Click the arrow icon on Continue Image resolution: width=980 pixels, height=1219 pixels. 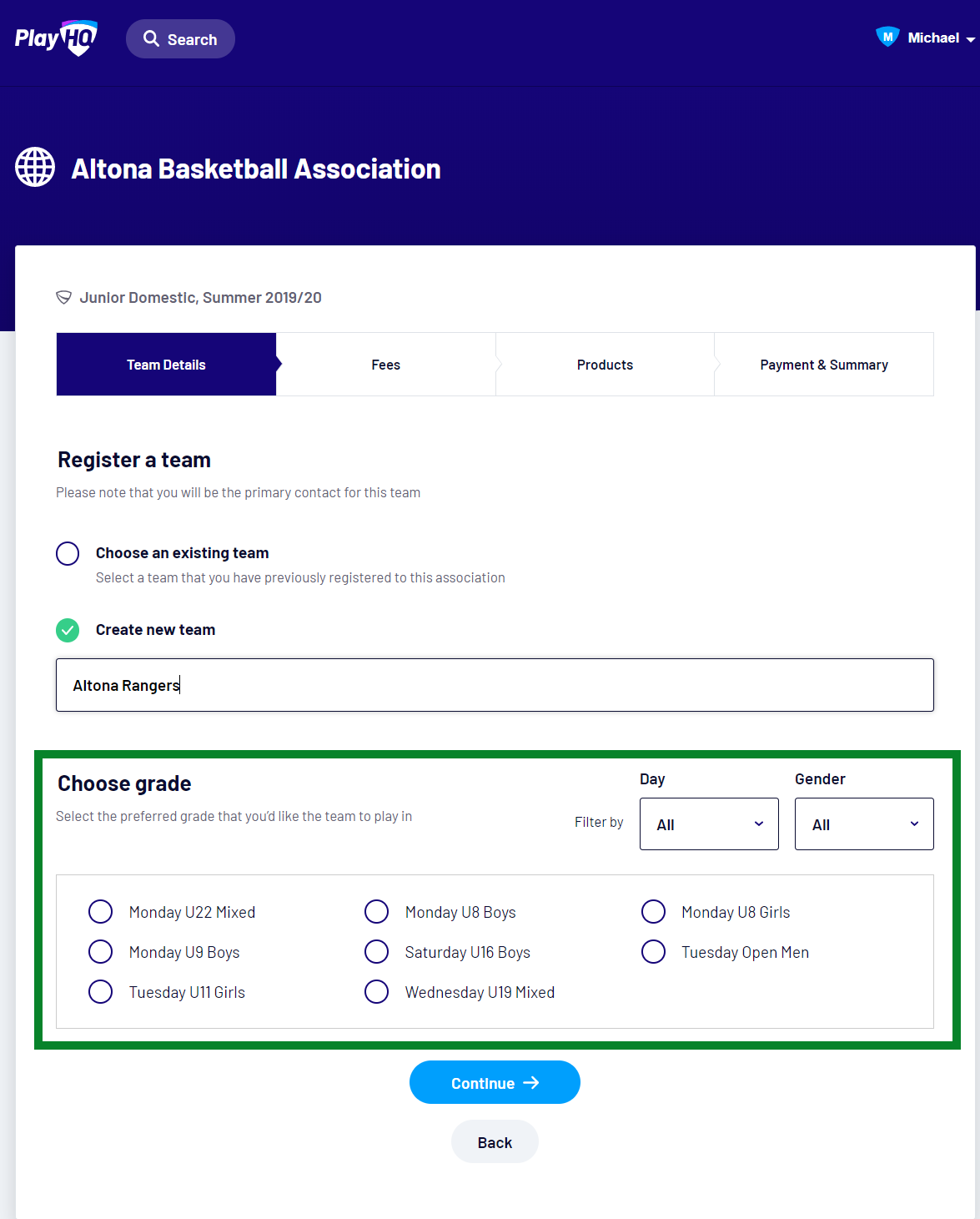coord(531,1083)
